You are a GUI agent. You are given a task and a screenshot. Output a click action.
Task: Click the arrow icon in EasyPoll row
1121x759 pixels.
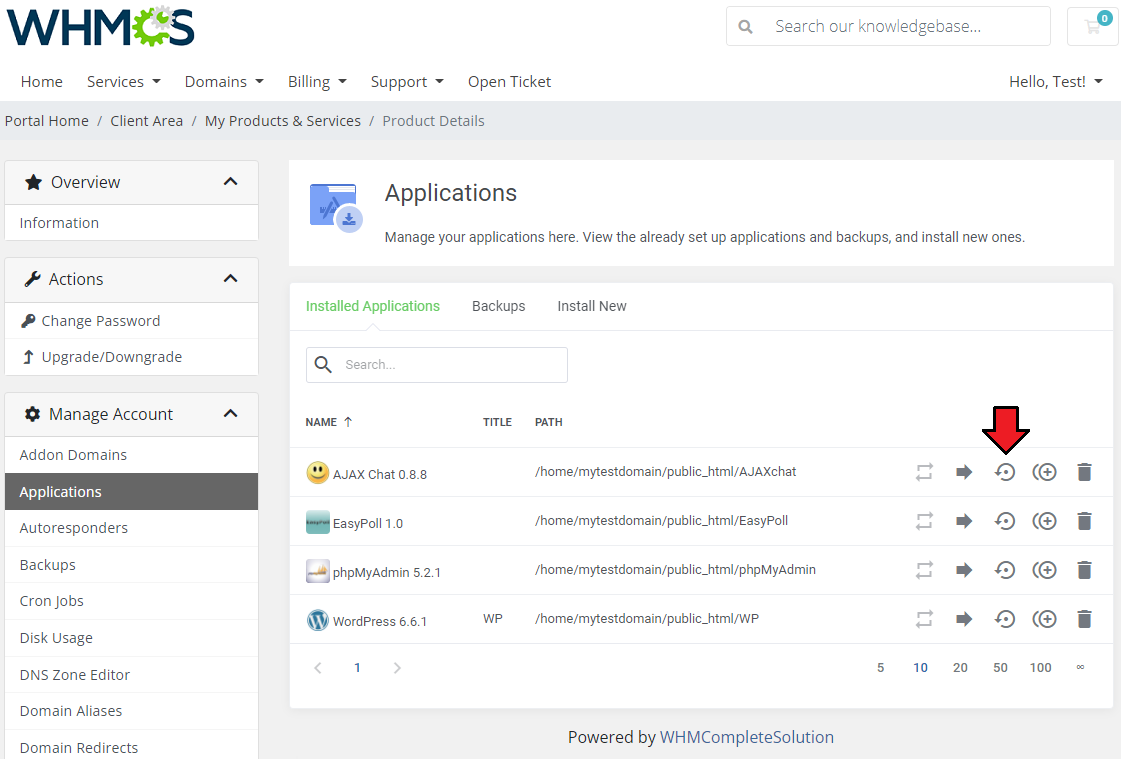964,521
